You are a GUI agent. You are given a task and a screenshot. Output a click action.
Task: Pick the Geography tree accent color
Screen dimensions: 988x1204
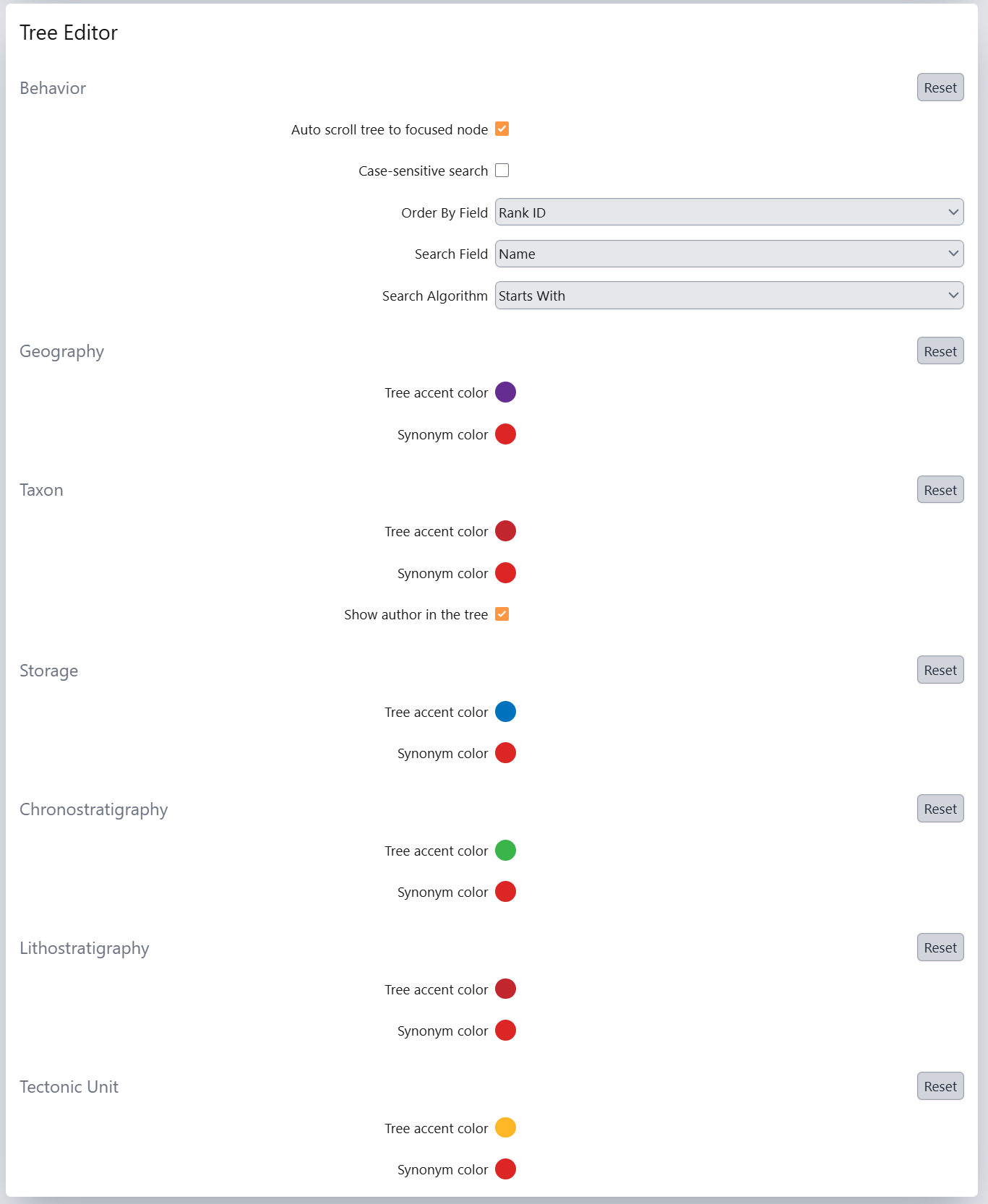[505, 392]
